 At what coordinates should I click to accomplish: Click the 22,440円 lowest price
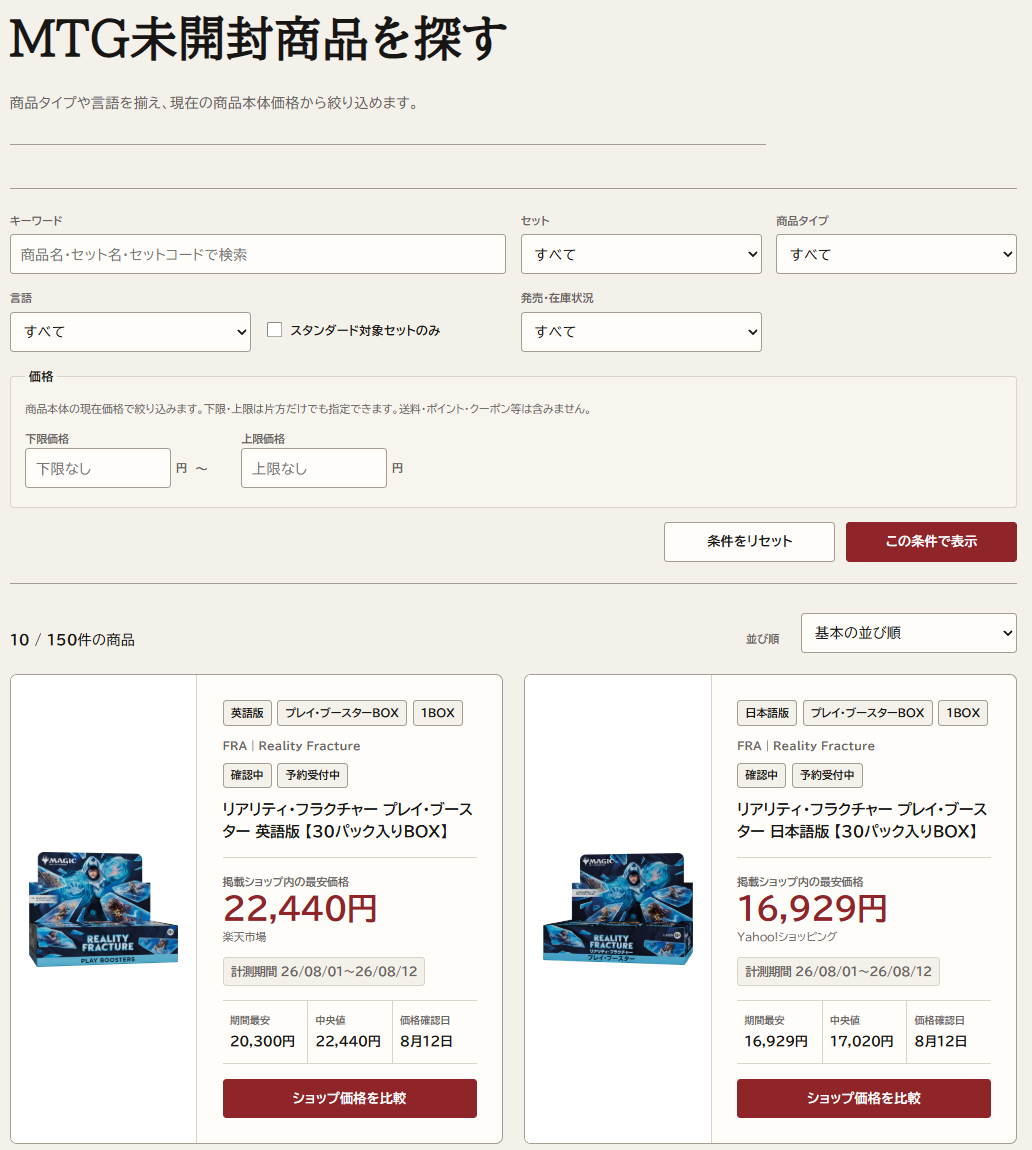point(300,909)
